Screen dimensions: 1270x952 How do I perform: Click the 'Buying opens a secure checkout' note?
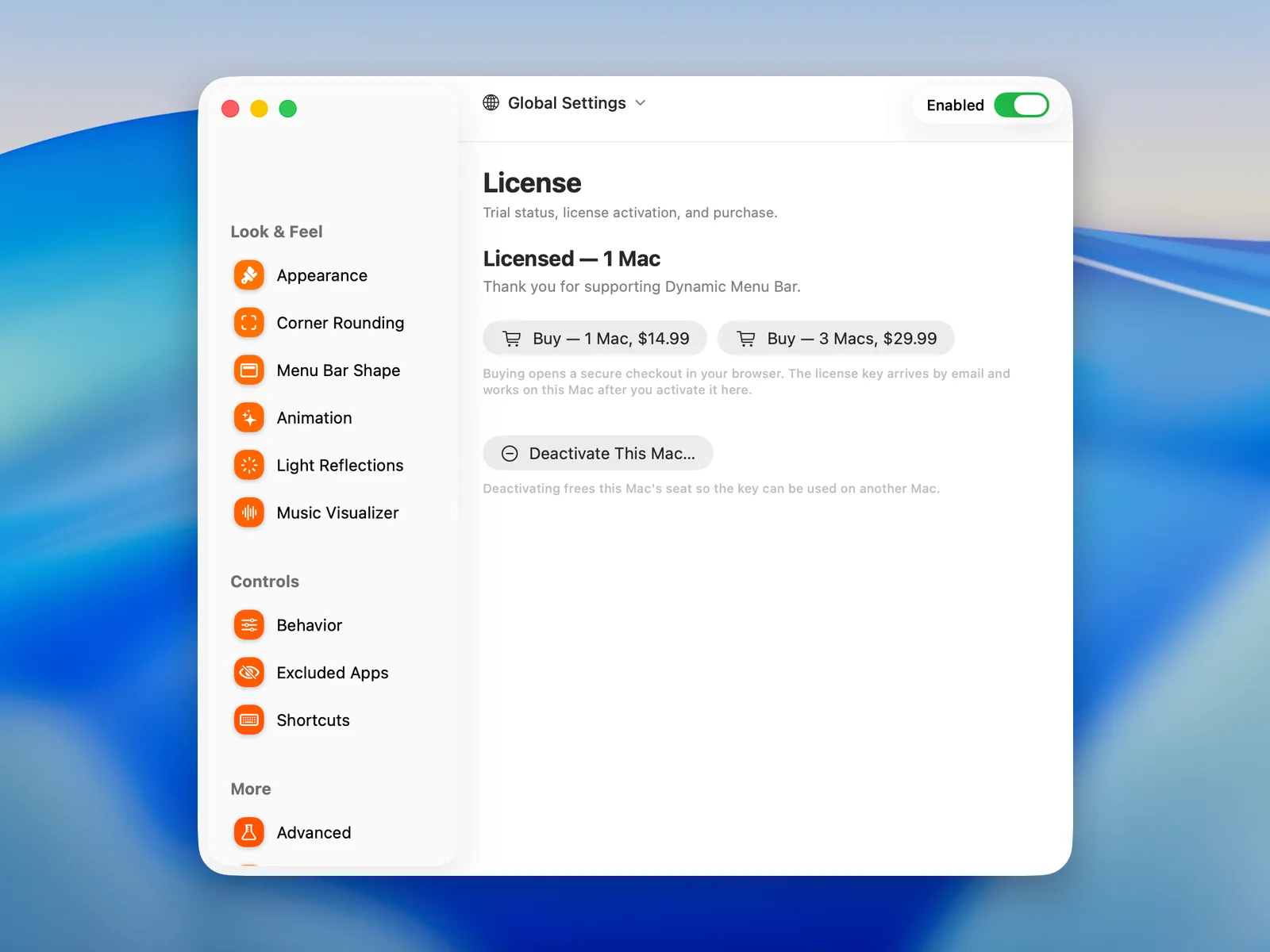[x=746, y=382]
